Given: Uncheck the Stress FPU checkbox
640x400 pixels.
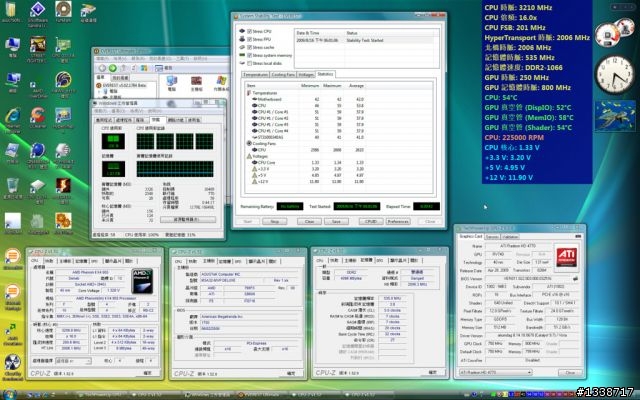Looking at the screenshot, I should tap(250, 39).
